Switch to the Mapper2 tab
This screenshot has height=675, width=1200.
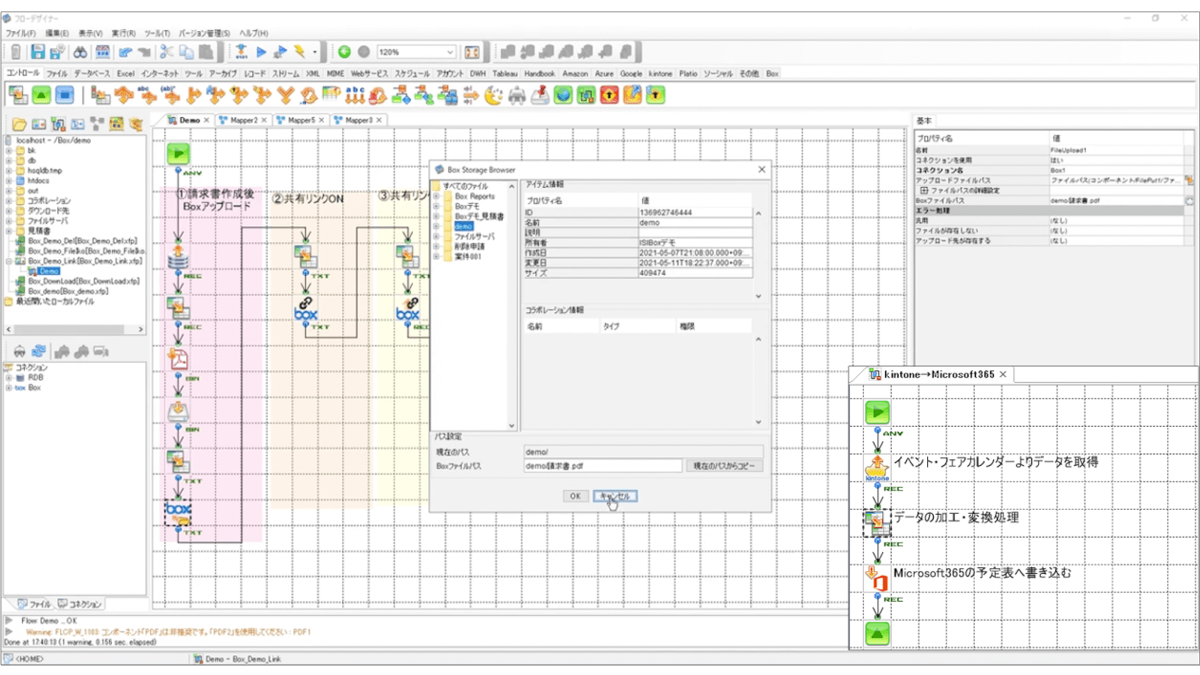coord(244,120)
